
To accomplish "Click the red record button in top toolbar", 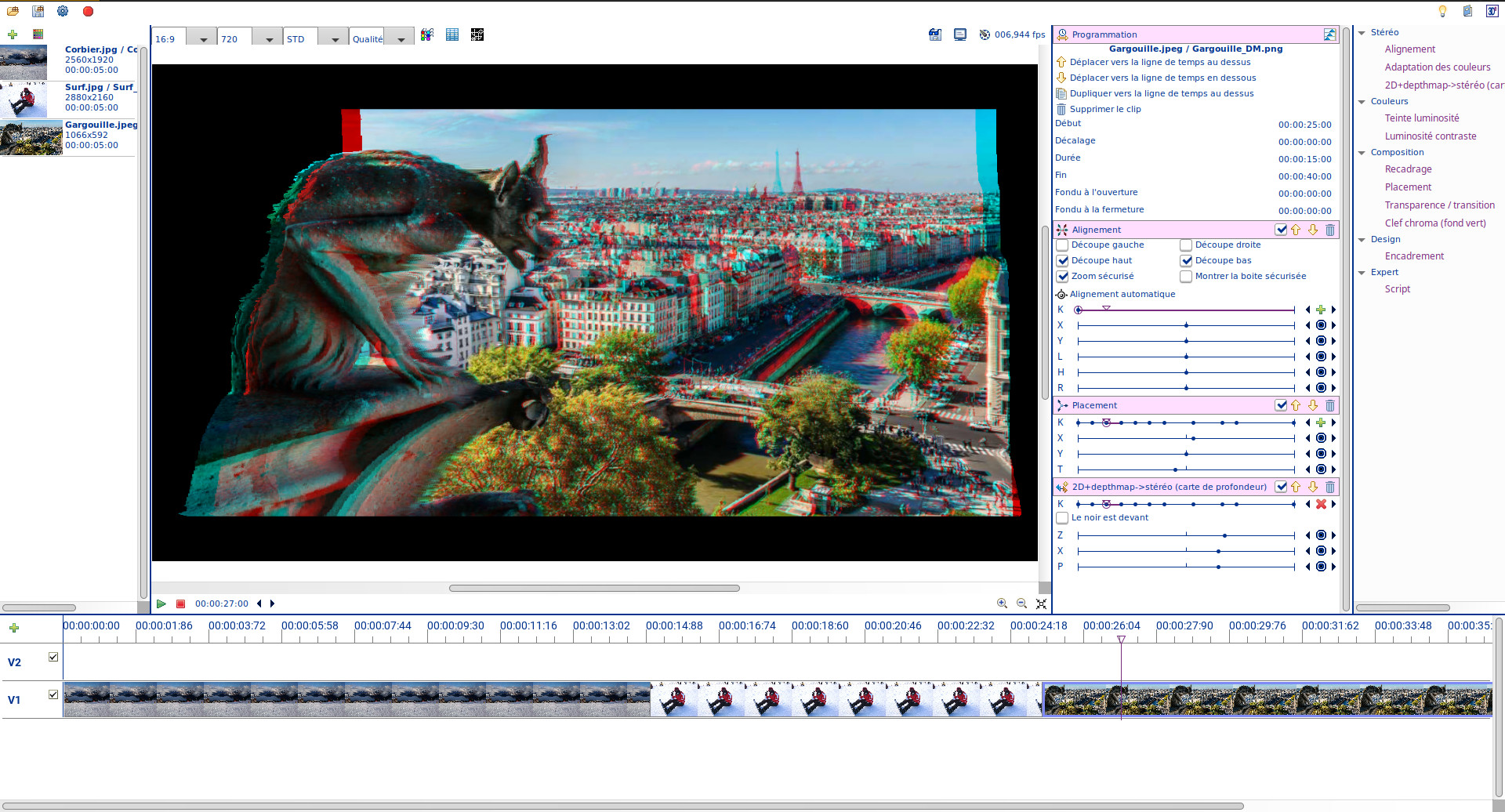I will tap(88, 11).
